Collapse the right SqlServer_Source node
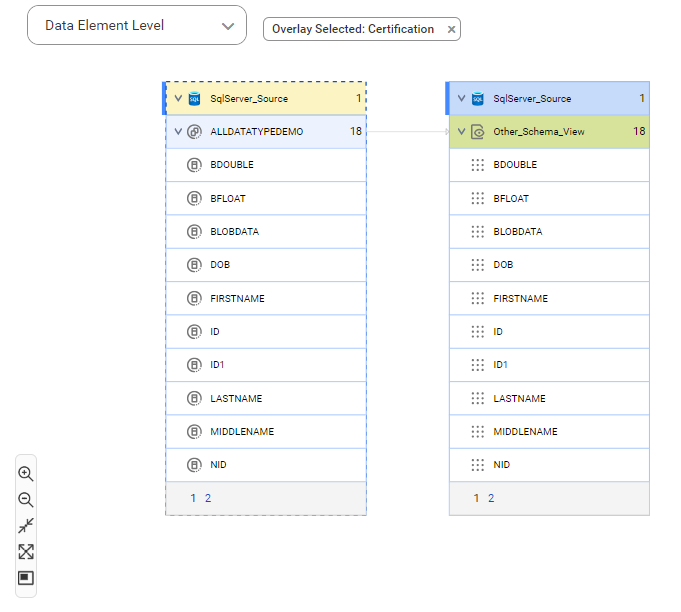 click(x=461, y=99)
